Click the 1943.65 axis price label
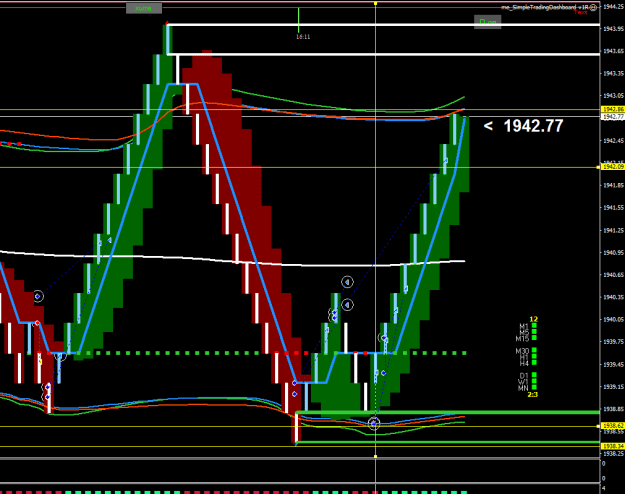 pyautogui.click(x=613, y=51)
